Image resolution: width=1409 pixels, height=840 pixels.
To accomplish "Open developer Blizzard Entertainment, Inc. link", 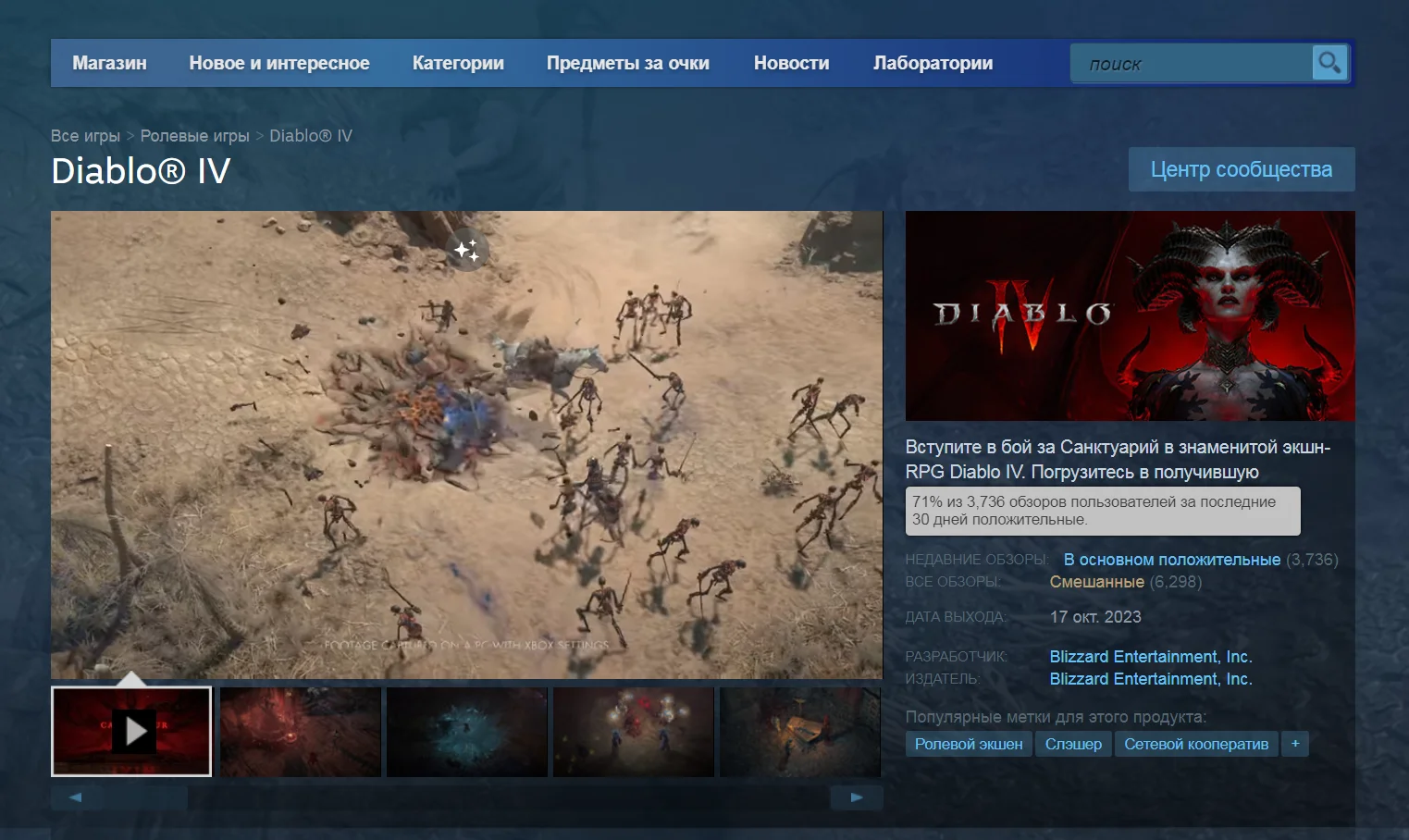I will (1151, 657).
